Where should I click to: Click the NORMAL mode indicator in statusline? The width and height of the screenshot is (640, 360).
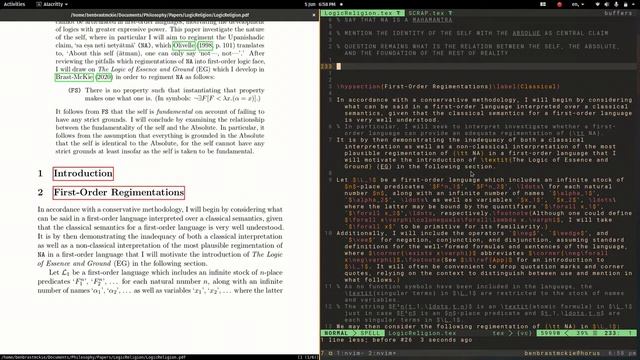coord(336,333)
